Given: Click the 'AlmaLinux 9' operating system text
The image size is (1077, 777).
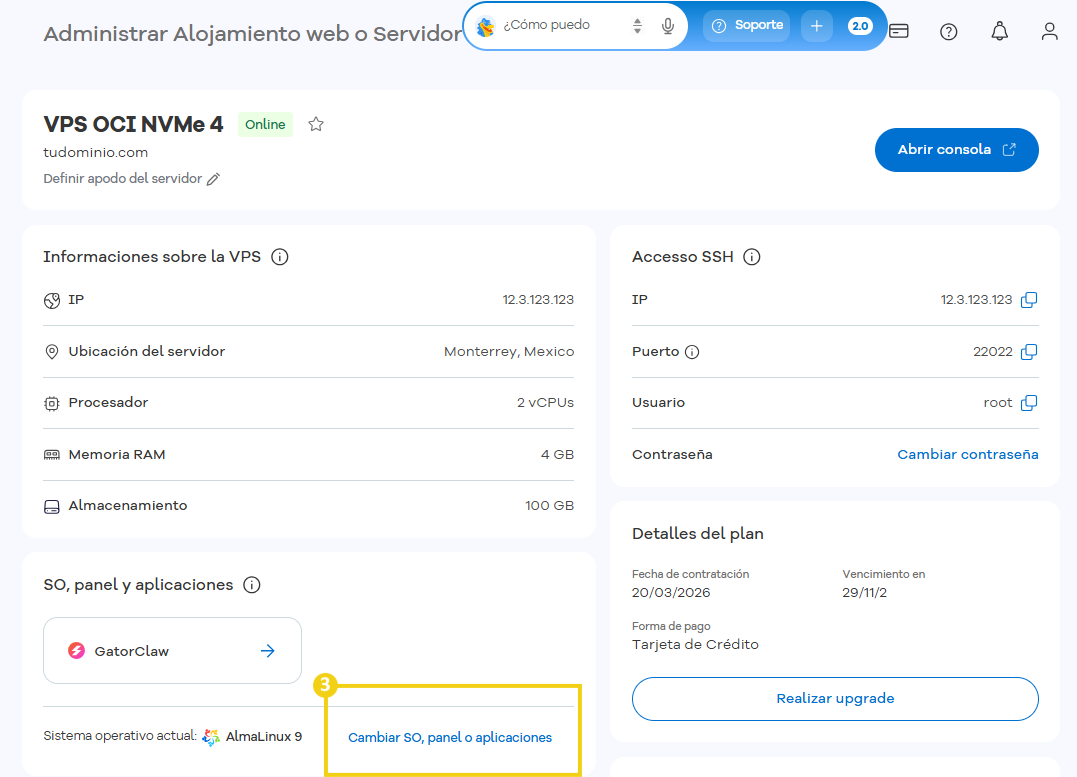Looking at the screenshot, I should tap(264, 736).
